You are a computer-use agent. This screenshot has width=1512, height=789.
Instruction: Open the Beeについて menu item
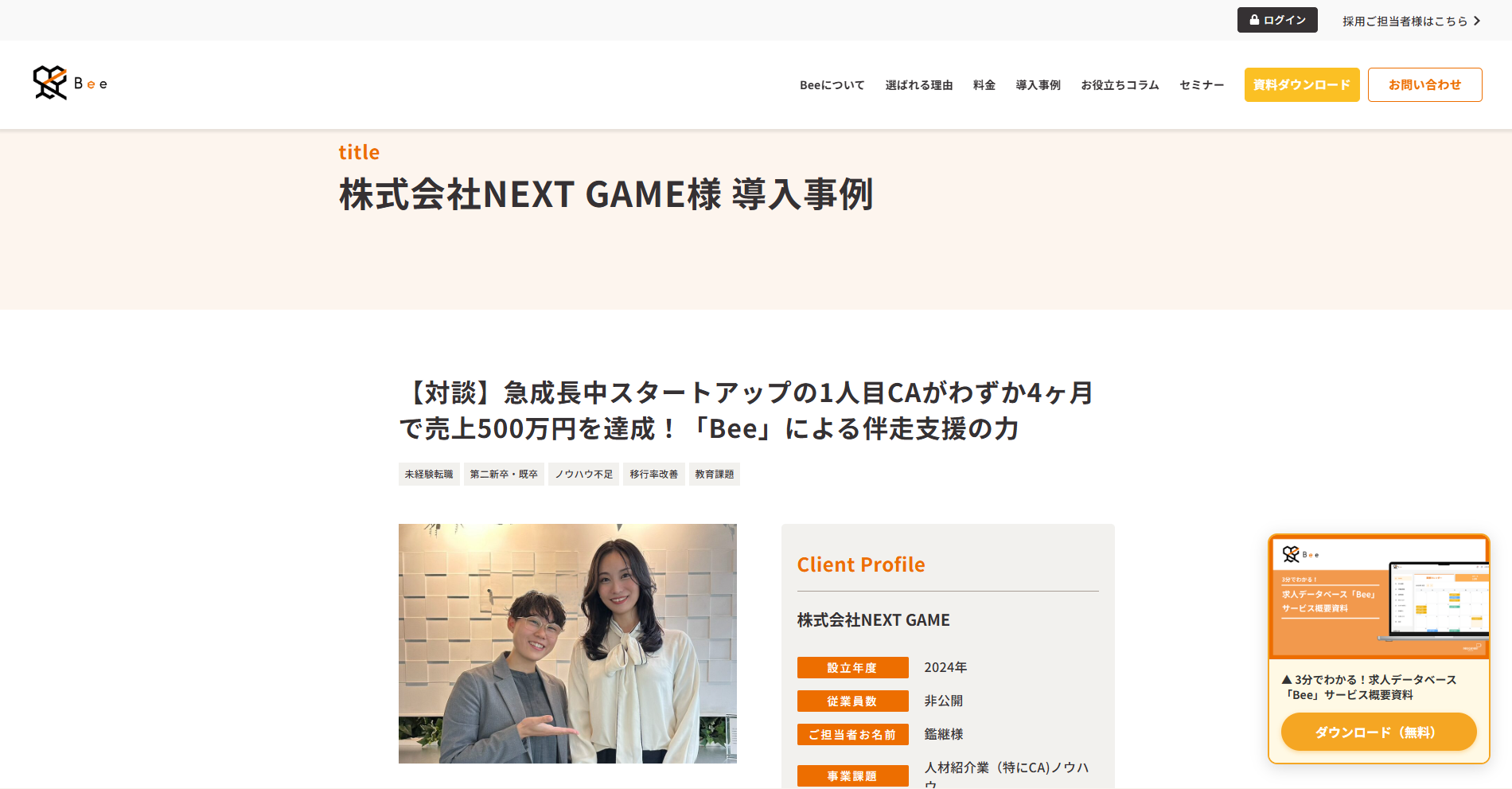[x=832, y=85]
